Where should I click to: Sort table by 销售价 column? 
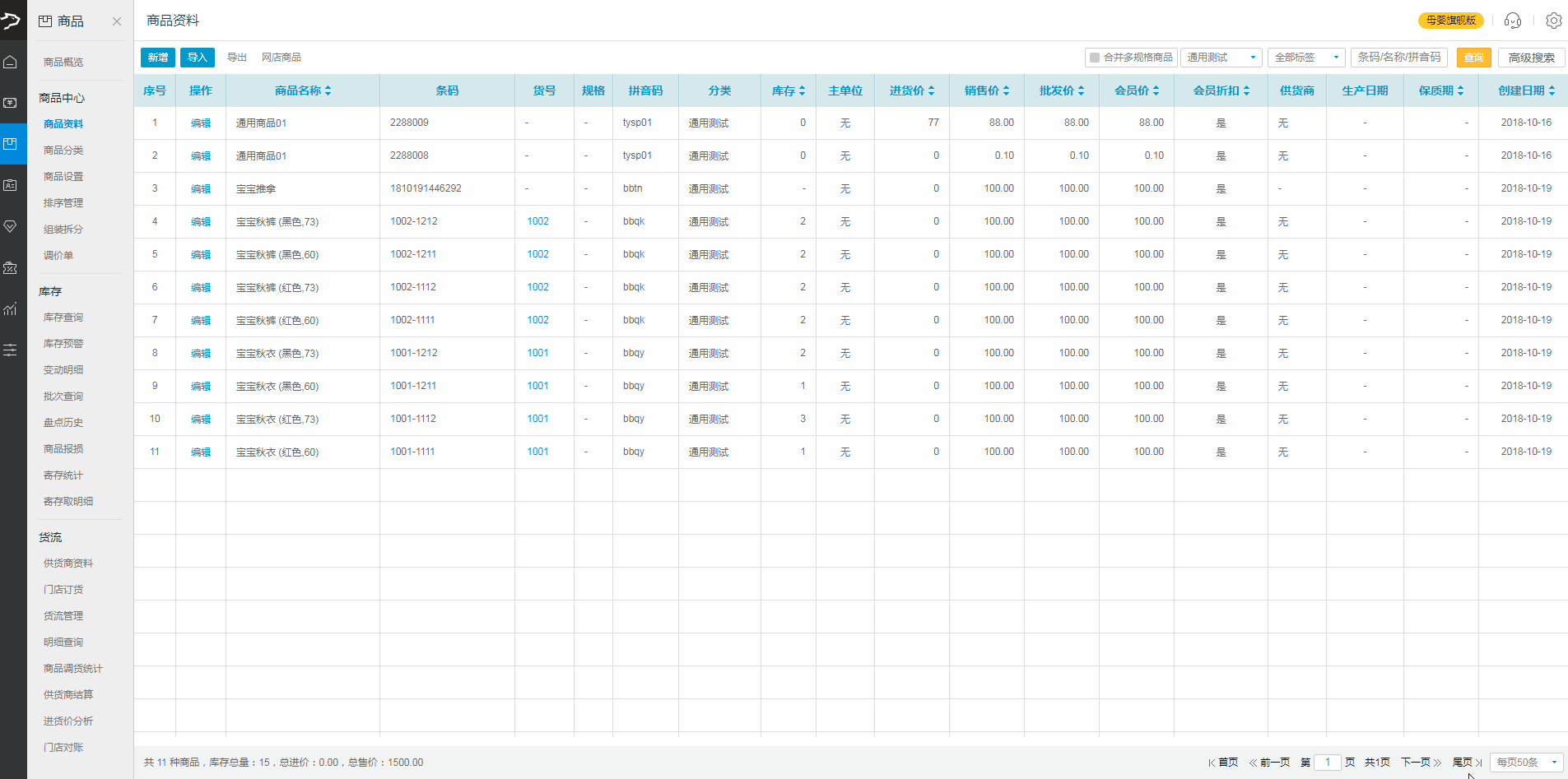1006,90
